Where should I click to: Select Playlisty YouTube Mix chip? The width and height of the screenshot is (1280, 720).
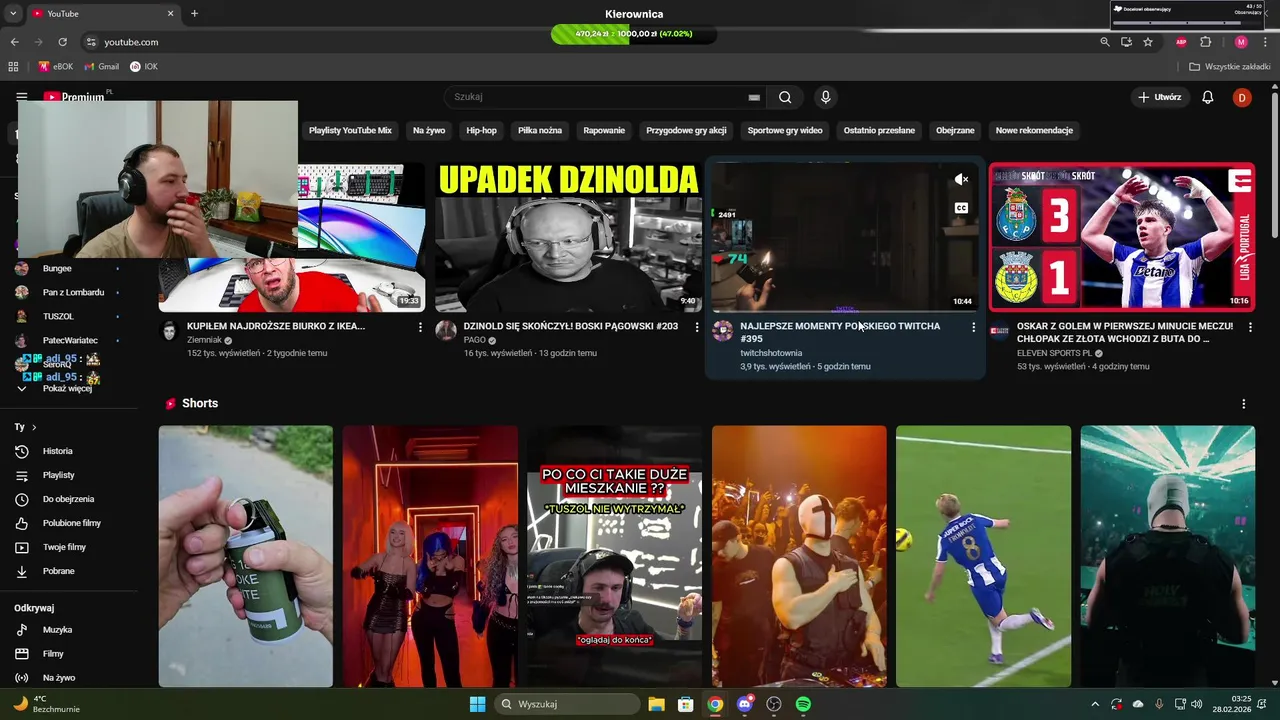350,130
